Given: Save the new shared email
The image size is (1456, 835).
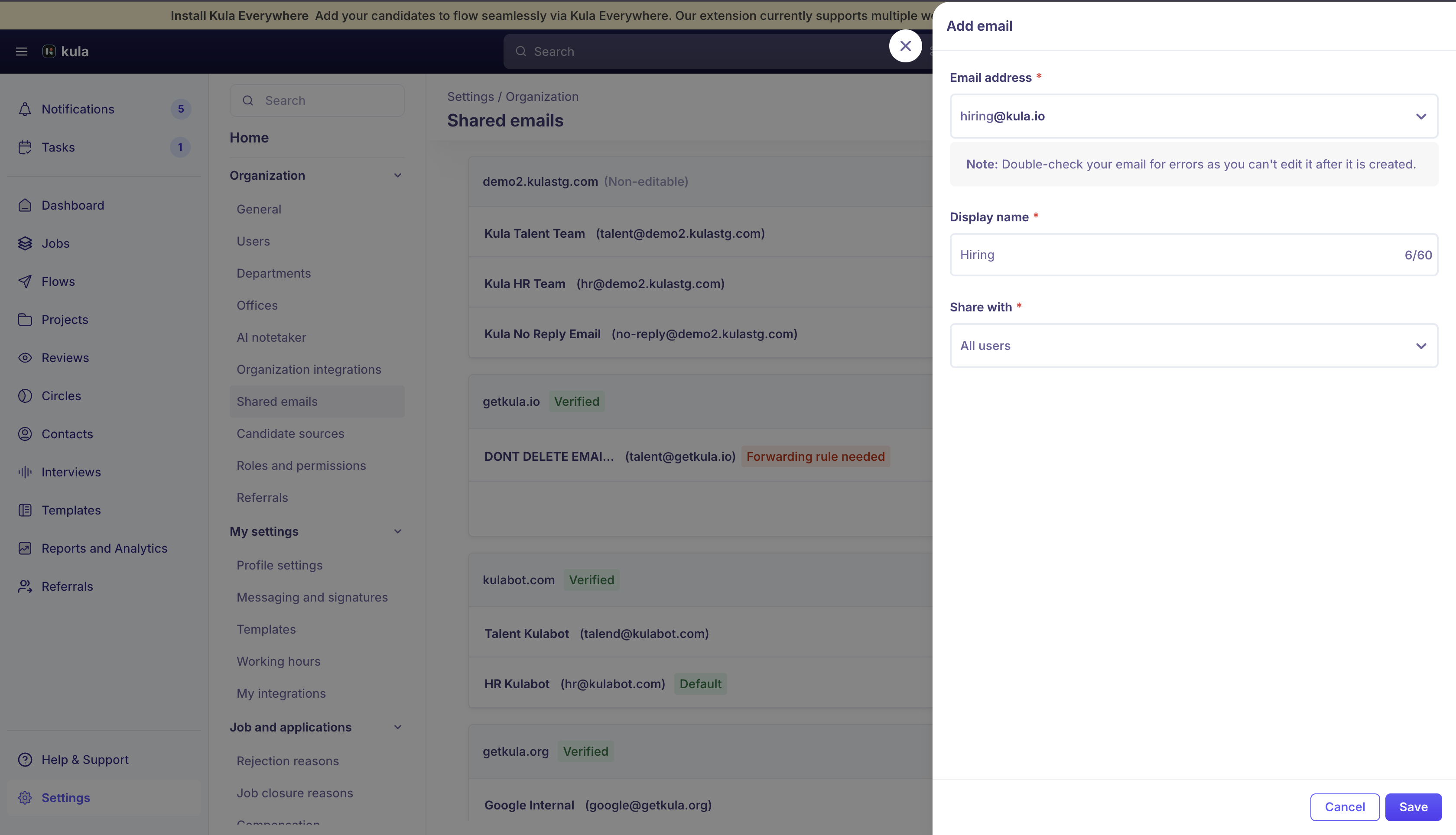Looking at the screenshot, I should click(1413, 807).
